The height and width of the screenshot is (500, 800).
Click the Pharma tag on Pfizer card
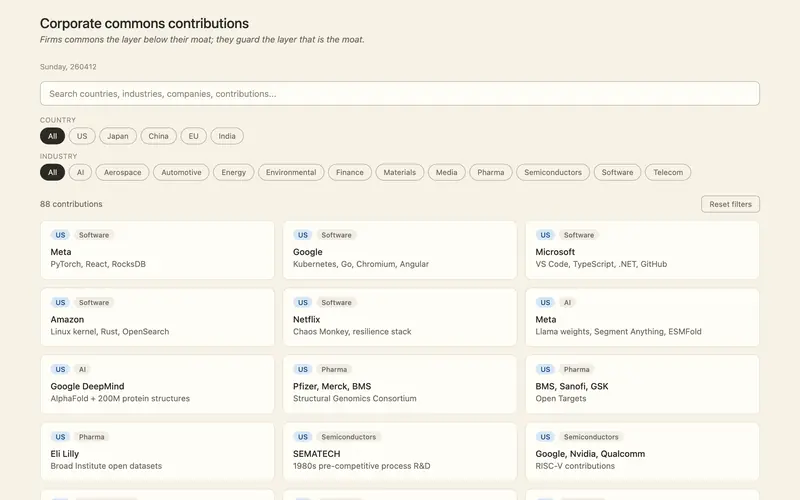coord(334,369)
